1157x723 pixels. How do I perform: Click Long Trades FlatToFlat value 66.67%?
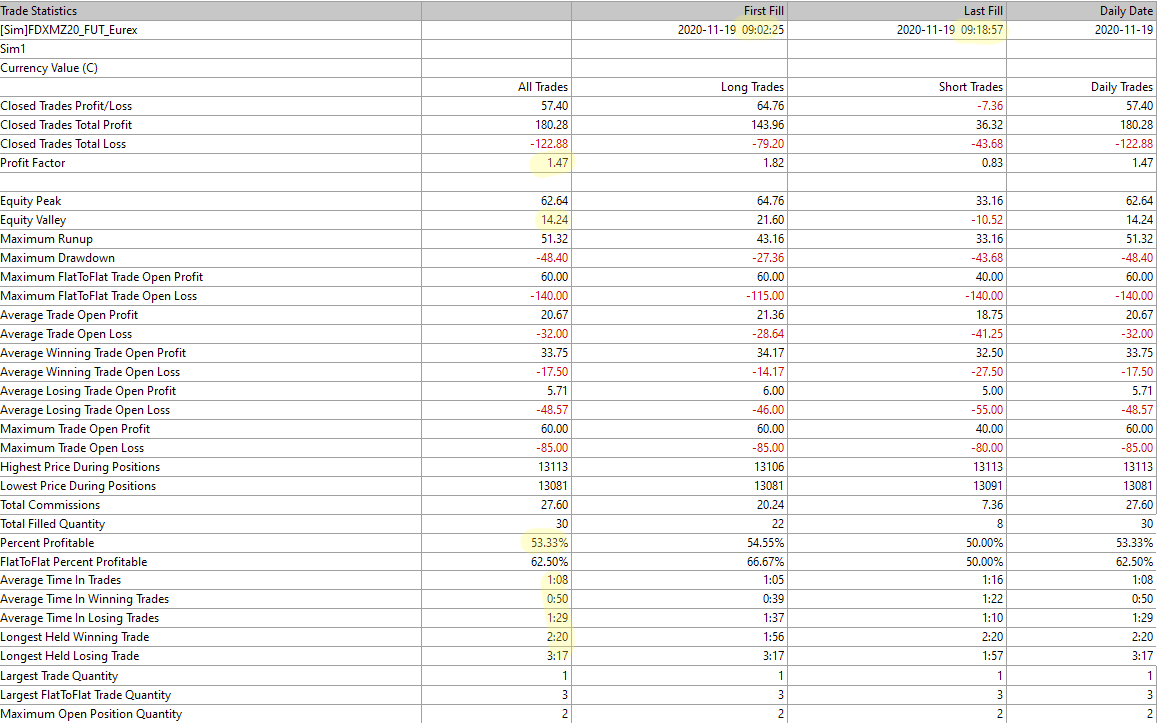tap(765, 562)
